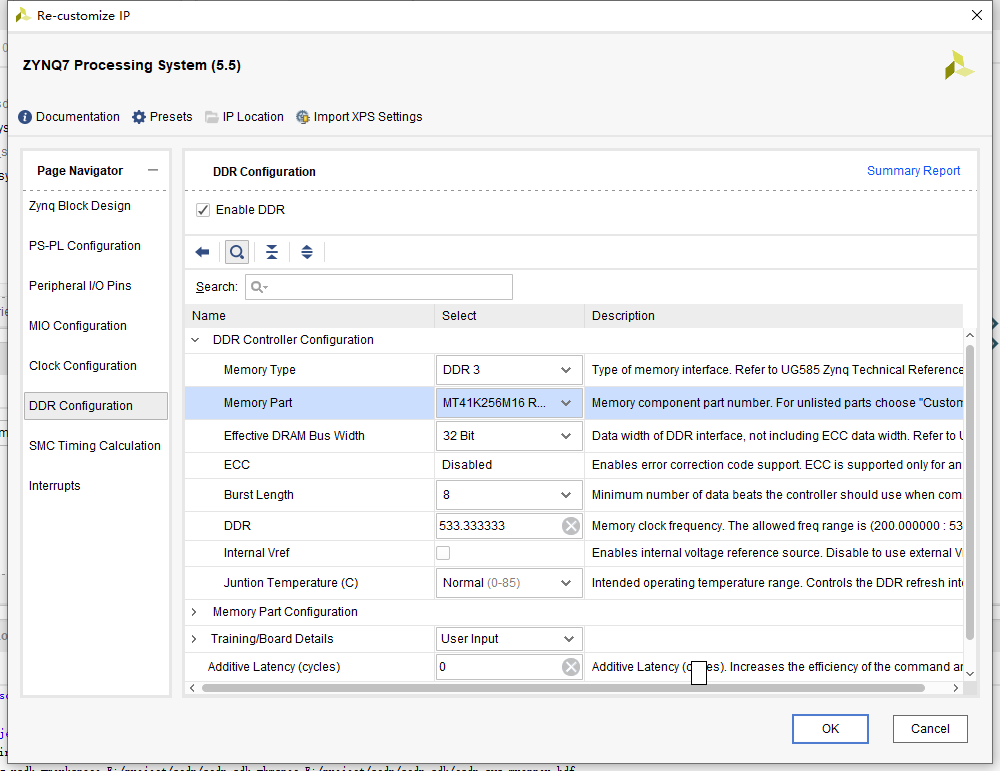Viewport: 1000px width, 771px height.
Task: Click the Collapse All toolbar icon
Action: pos(272,252)
